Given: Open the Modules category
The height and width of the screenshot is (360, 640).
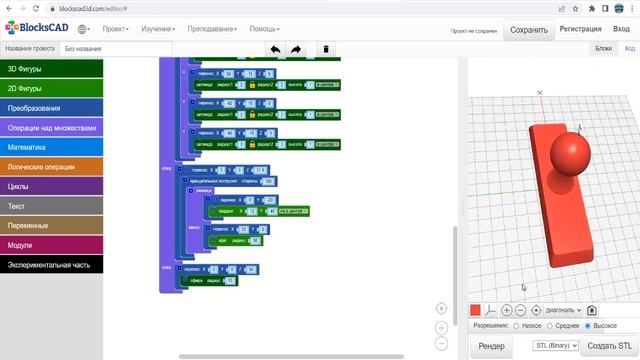Looking at the screenshot, I should pos(51,245).
